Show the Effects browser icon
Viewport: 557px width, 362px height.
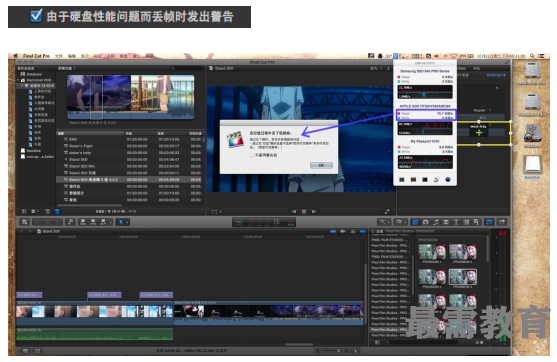tap(415, 222)
